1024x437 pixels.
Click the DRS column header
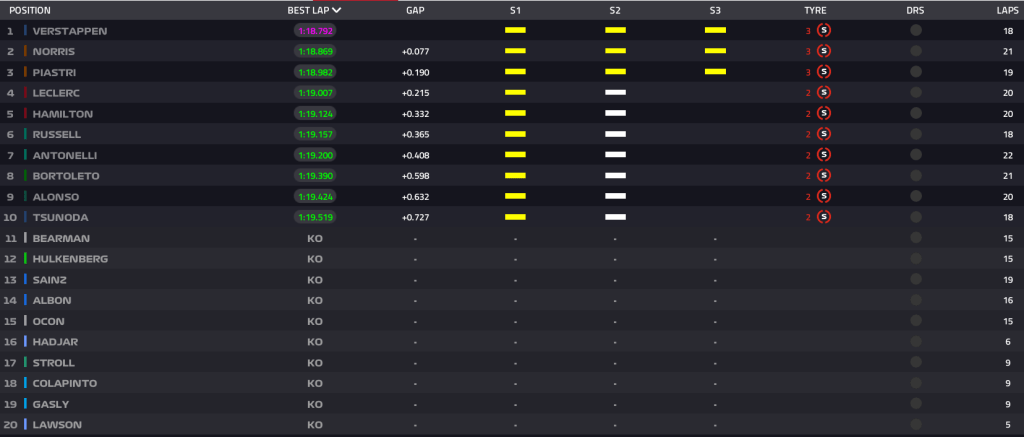coord(916,10)
